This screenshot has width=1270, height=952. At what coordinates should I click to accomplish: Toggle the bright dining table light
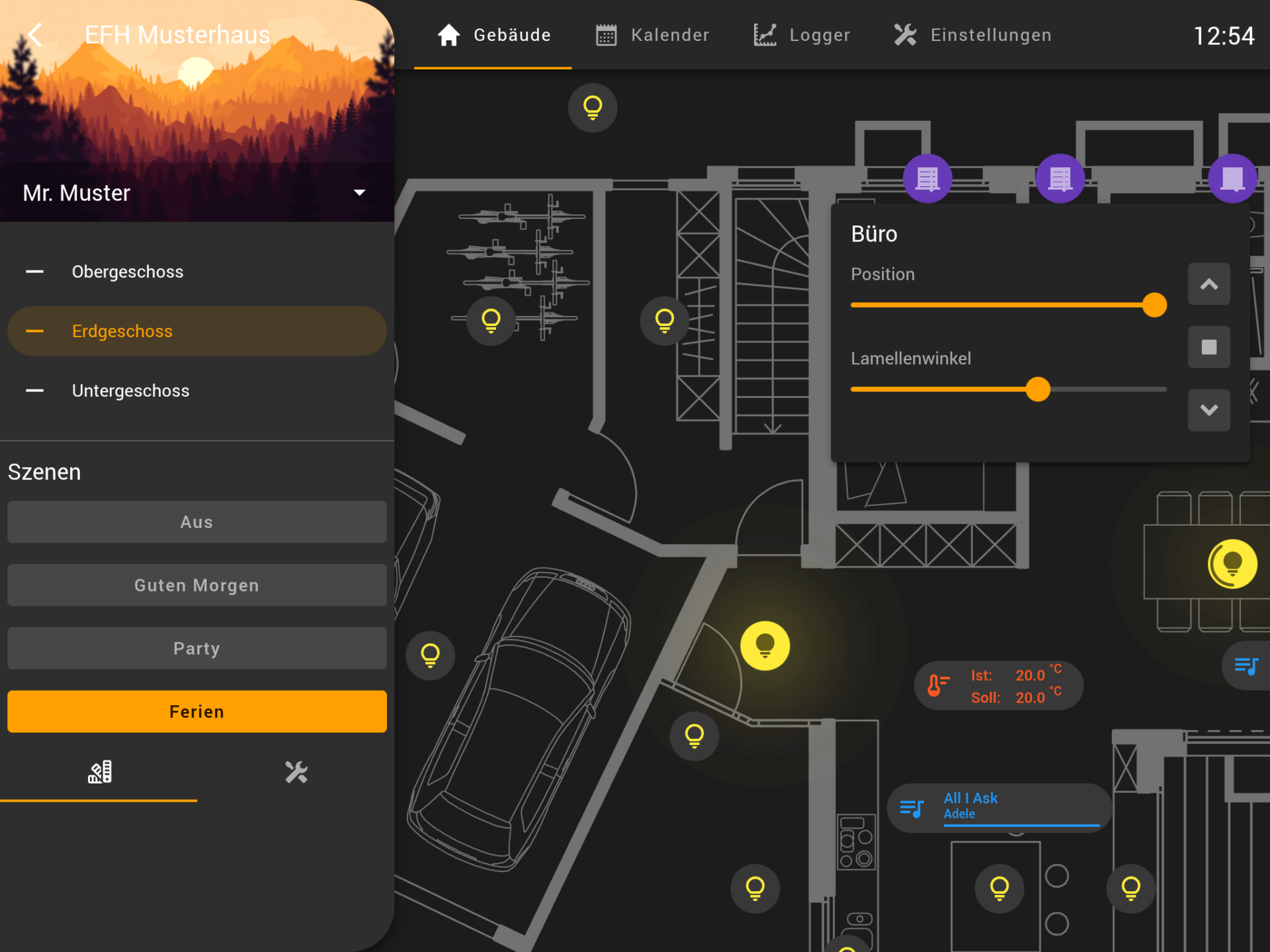tap(1232, 564)
